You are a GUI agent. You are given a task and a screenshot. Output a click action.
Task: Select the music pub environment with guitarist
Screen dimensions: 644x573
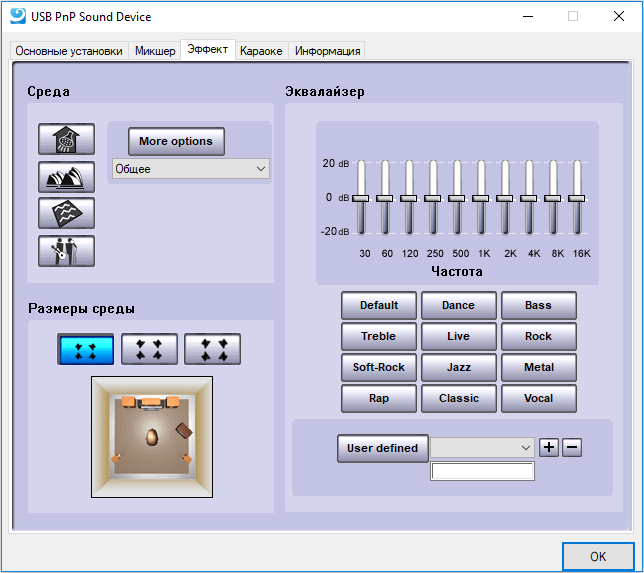[66, 251]
